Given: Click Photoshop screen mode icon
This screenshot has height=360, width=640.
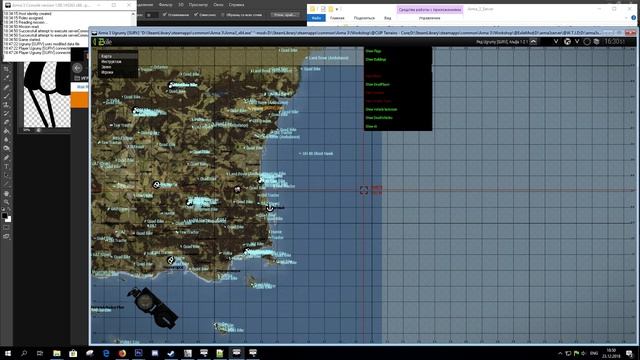Looking at the screenshot, I should pyautogui.click(x=6, y=236).
